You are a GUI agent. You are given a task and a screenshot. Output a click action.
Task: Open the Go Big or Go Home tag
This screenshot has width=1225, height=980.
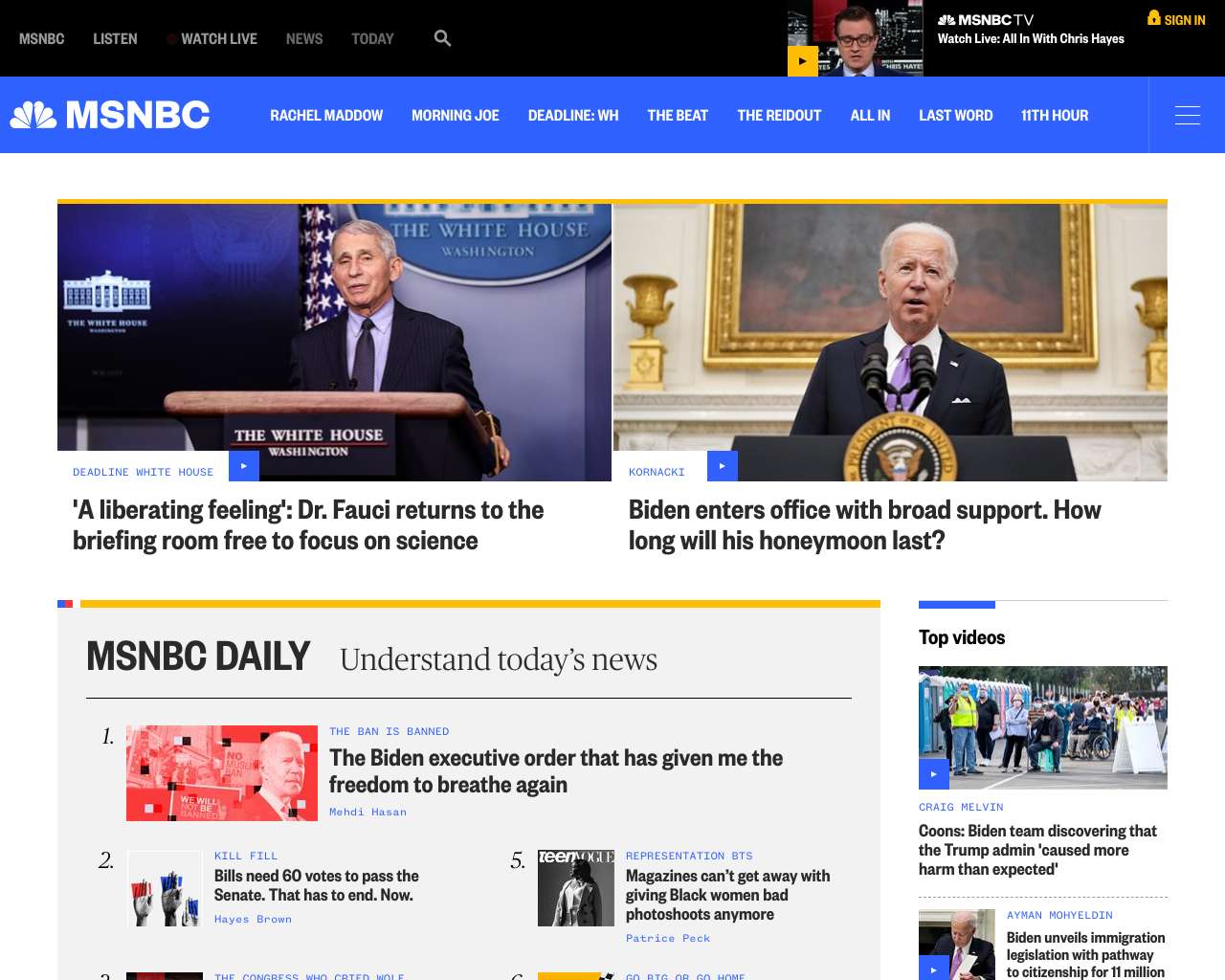pyautogui.click(x=685, y=976)
